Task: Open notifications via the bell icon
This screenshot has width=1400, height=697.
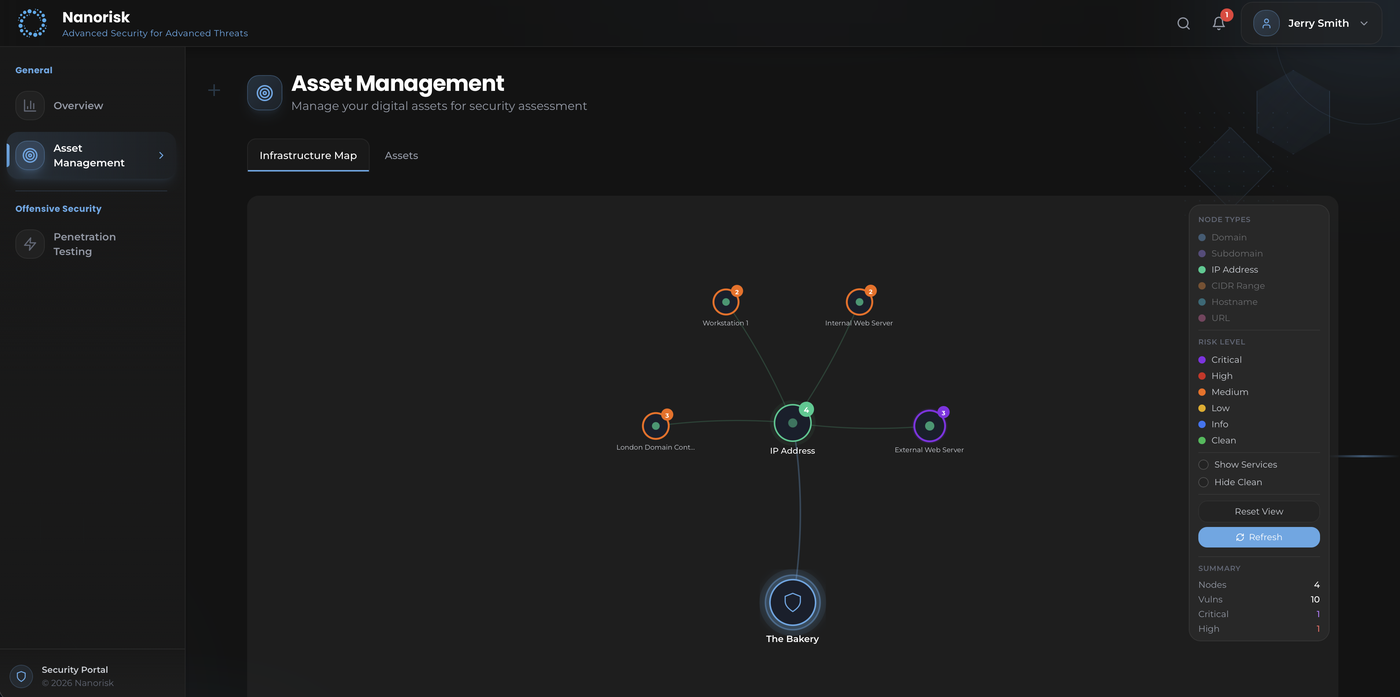Action: pos(1218,23)
